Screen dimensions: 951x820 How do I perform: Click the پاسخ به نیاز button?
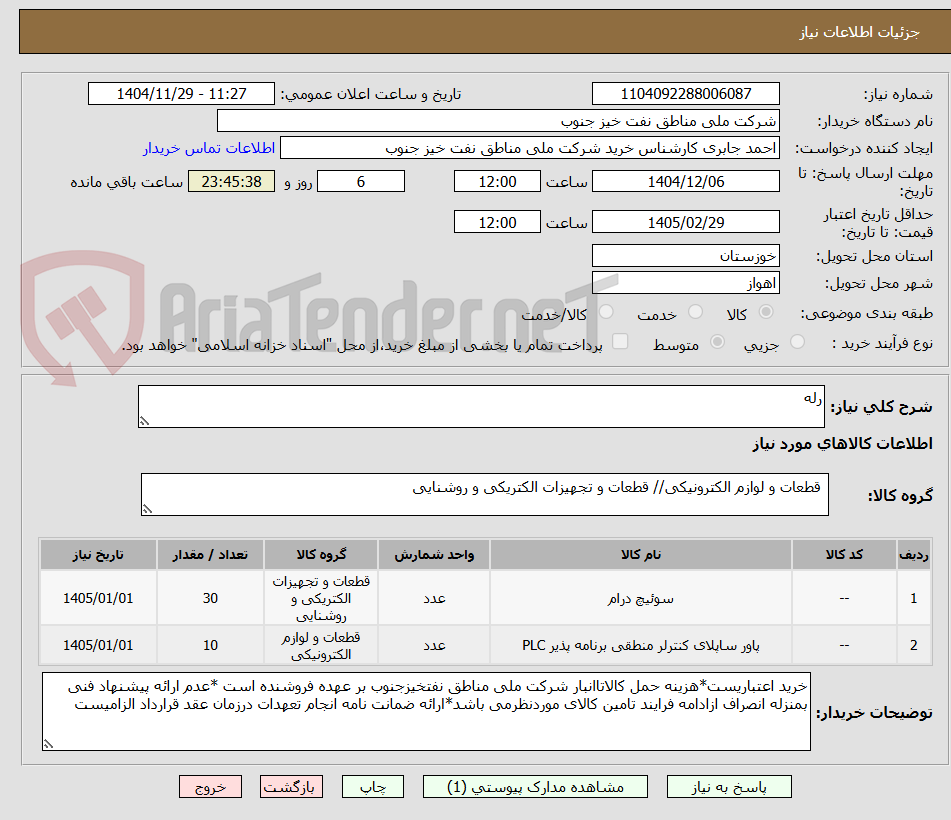[x=729, y=787]
